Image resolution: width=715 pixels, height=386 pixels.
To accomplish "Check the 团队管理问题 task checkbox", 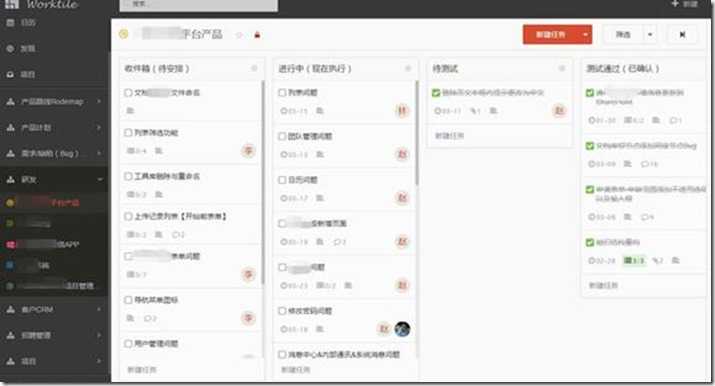I will tap(282, 136).
